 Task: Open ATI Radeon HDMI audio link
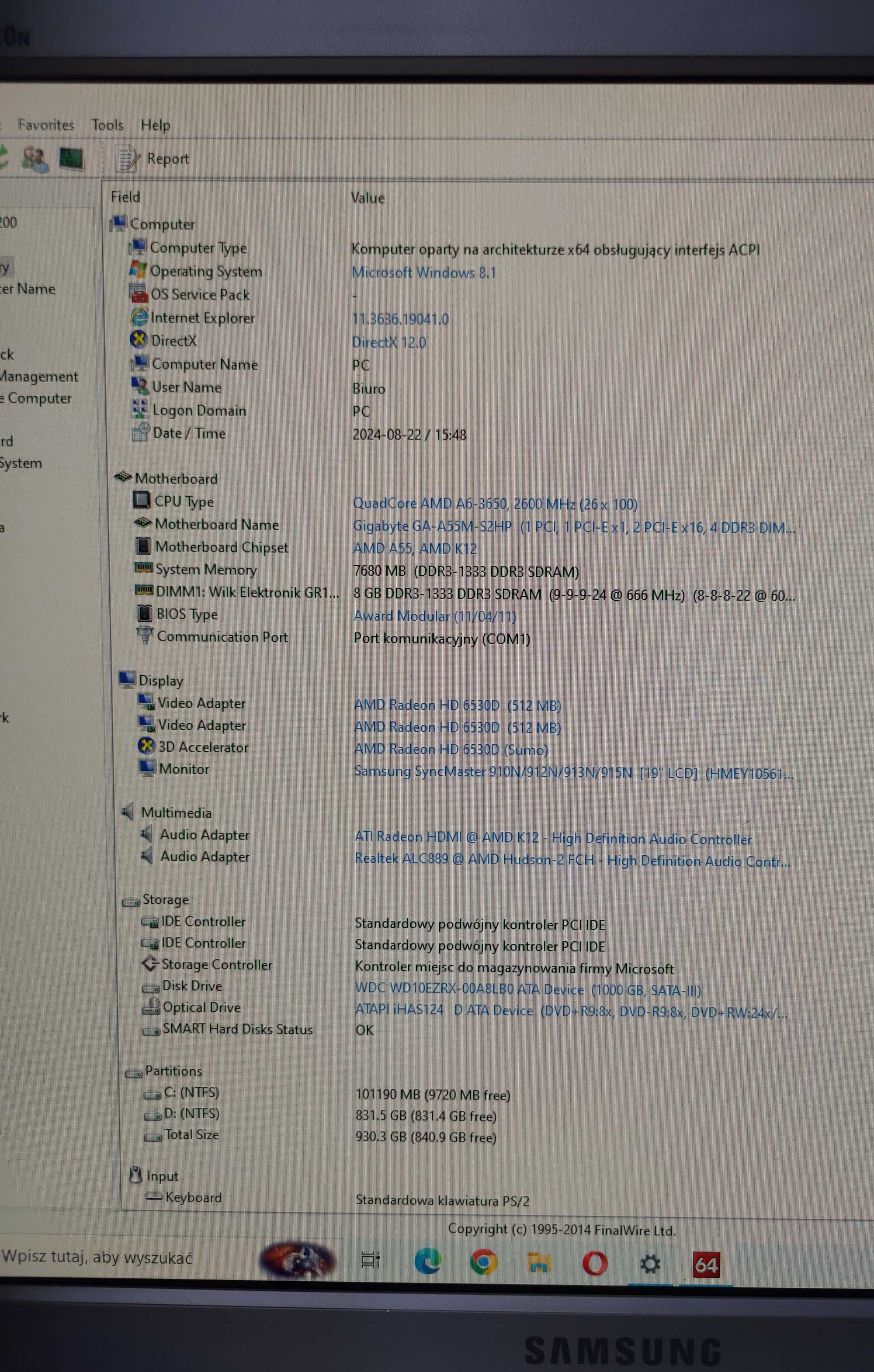[x=553, y=838]
